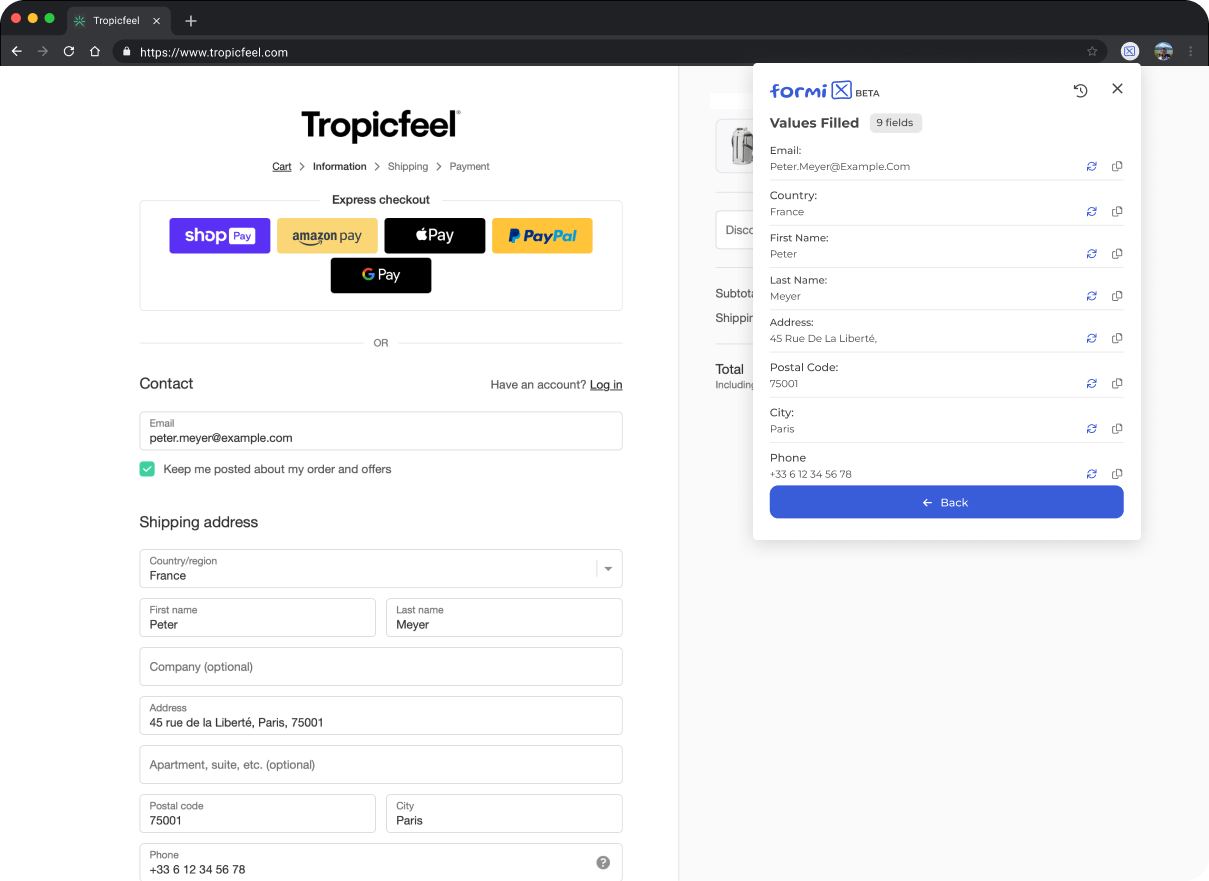Viewport: 1209px width, 881px height.
Task: Check out with Shop Pay
Action: point(220,236)
